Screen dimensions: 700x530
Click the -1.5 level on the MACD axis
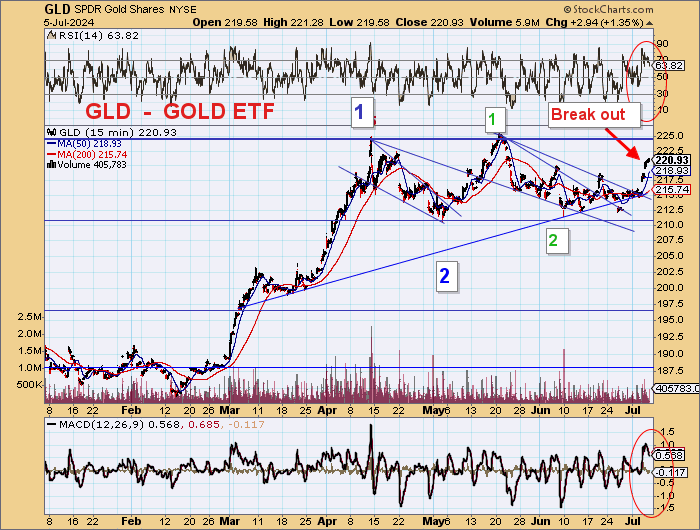point(665,508)
